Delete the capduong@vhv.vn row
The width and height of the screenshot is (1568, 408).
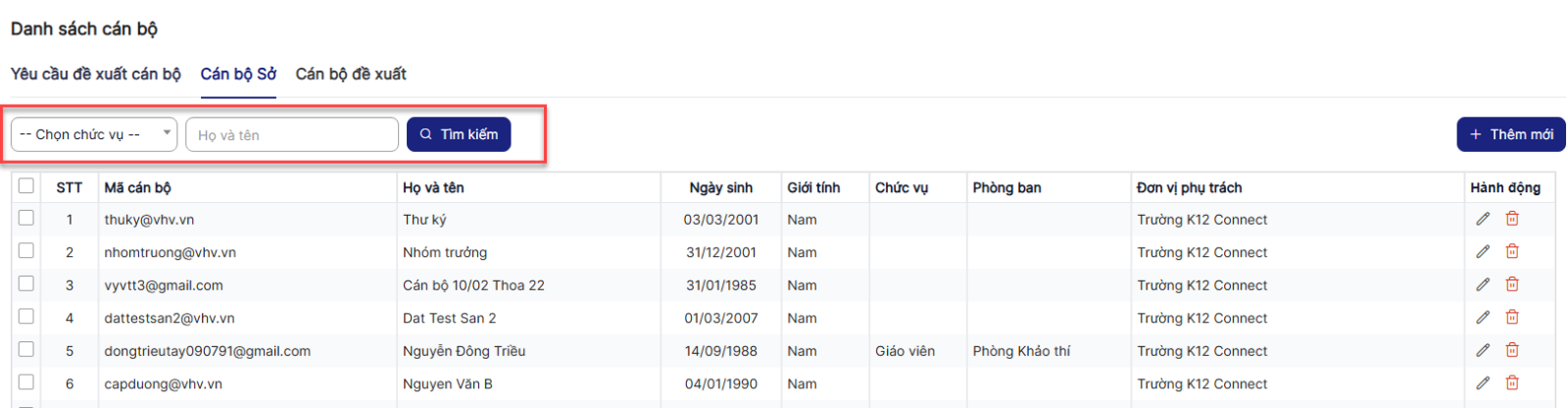tap(1512, 383)
